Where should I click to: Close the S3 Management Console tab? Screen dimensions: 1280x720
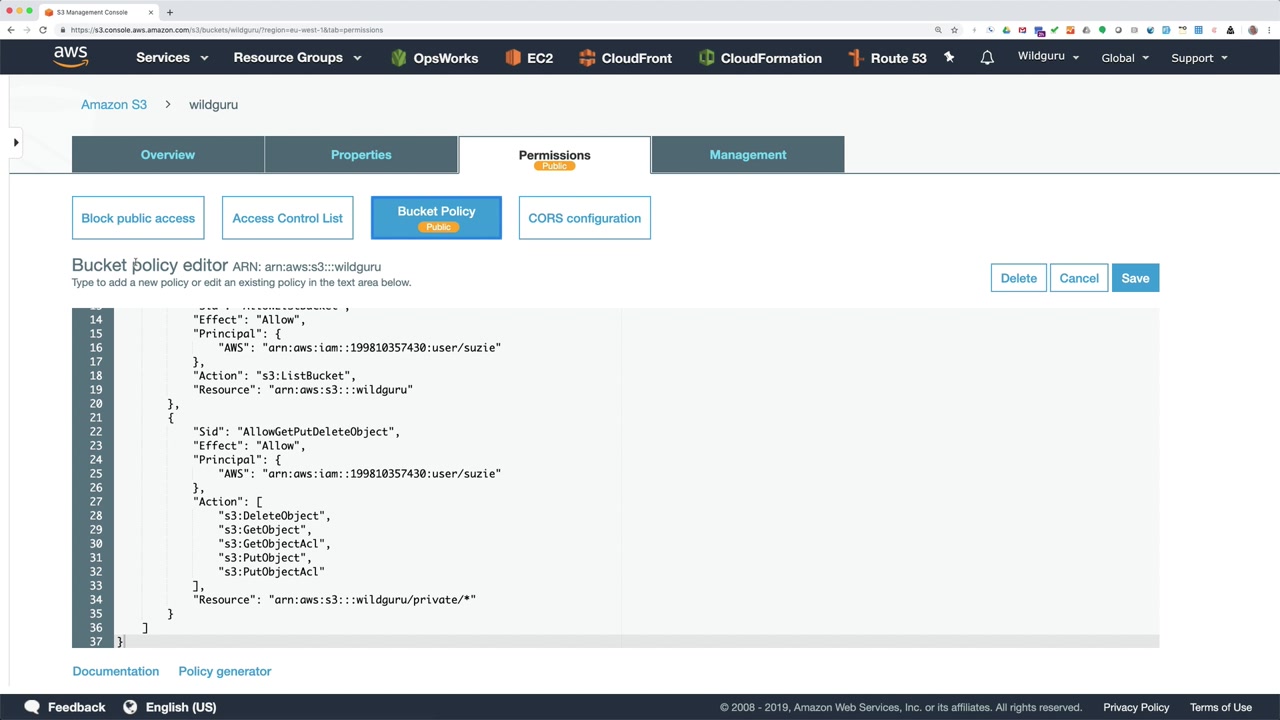point(151,12)
